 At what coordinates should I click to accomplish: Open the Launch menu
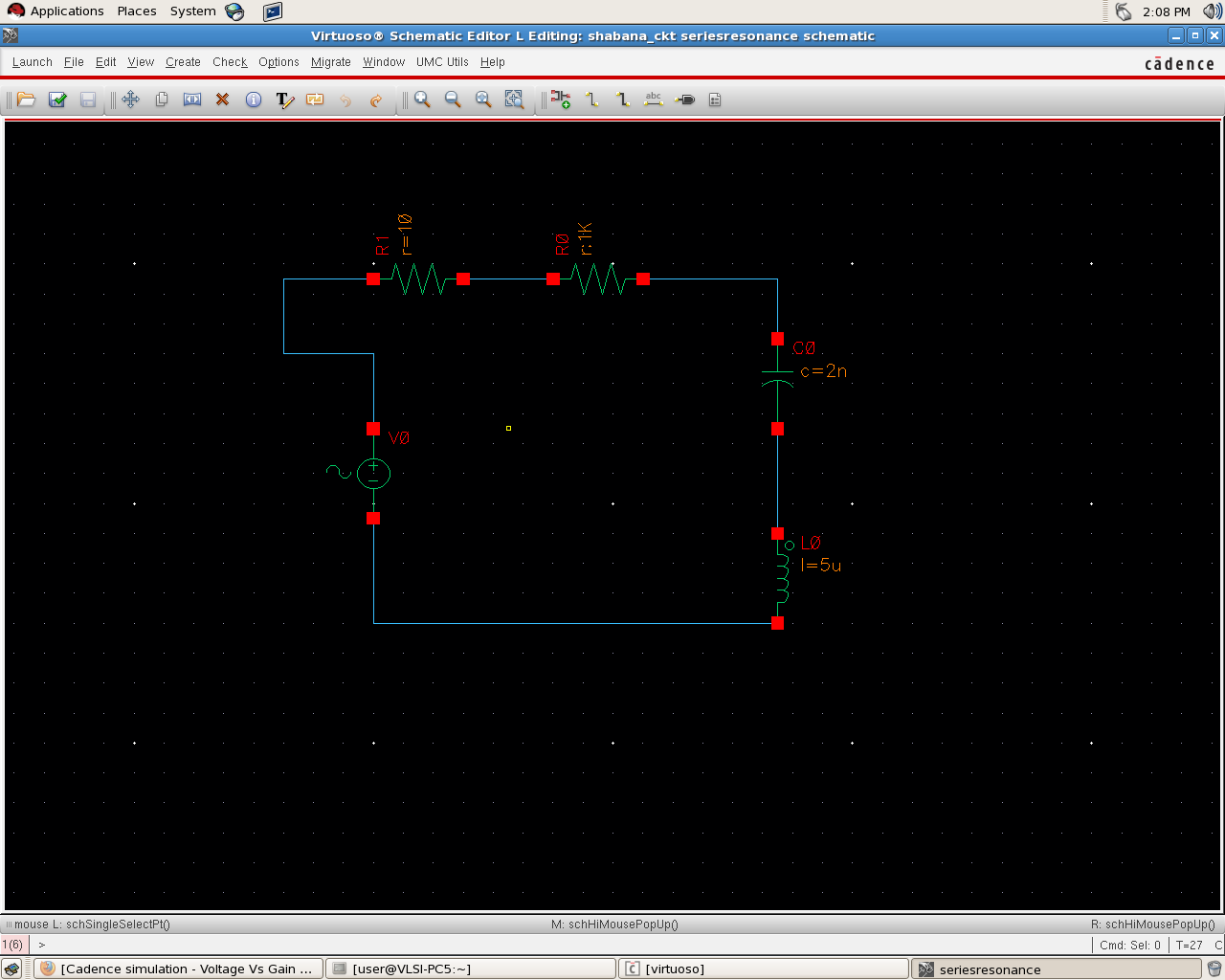[x=33, y=62]
